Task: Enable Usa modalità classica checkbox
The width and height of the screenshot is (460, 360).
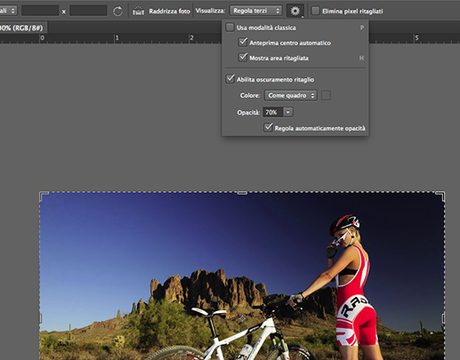Action: [x=230, y=27]
